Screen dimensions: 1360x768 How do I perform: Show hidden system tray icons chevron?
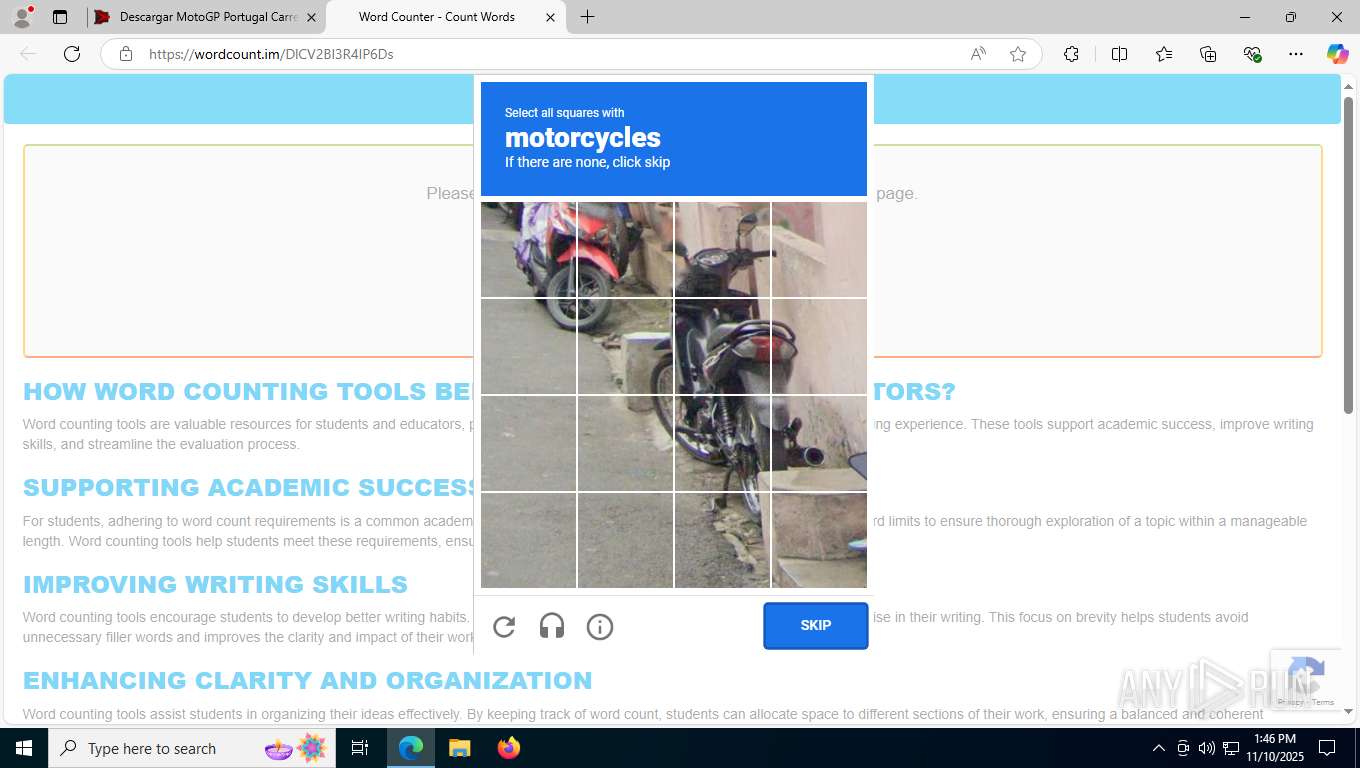tap(1159, 748)
